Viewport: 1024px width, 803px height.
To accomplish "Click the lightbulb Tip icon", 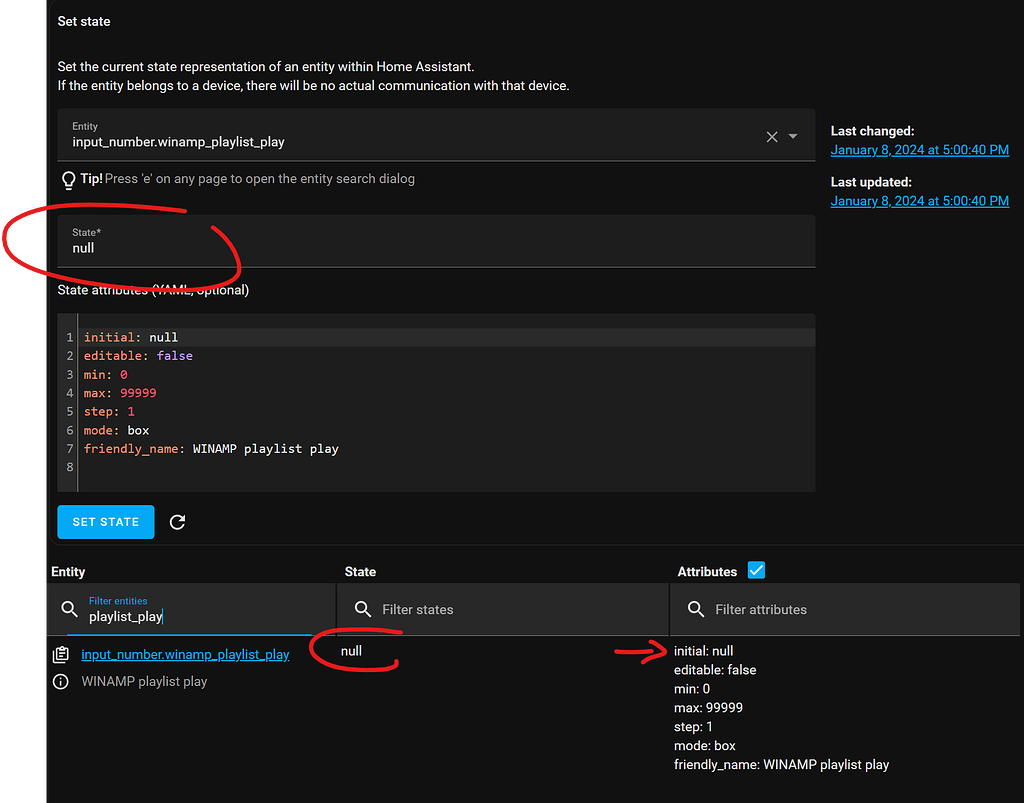I will tap(68, 180).
